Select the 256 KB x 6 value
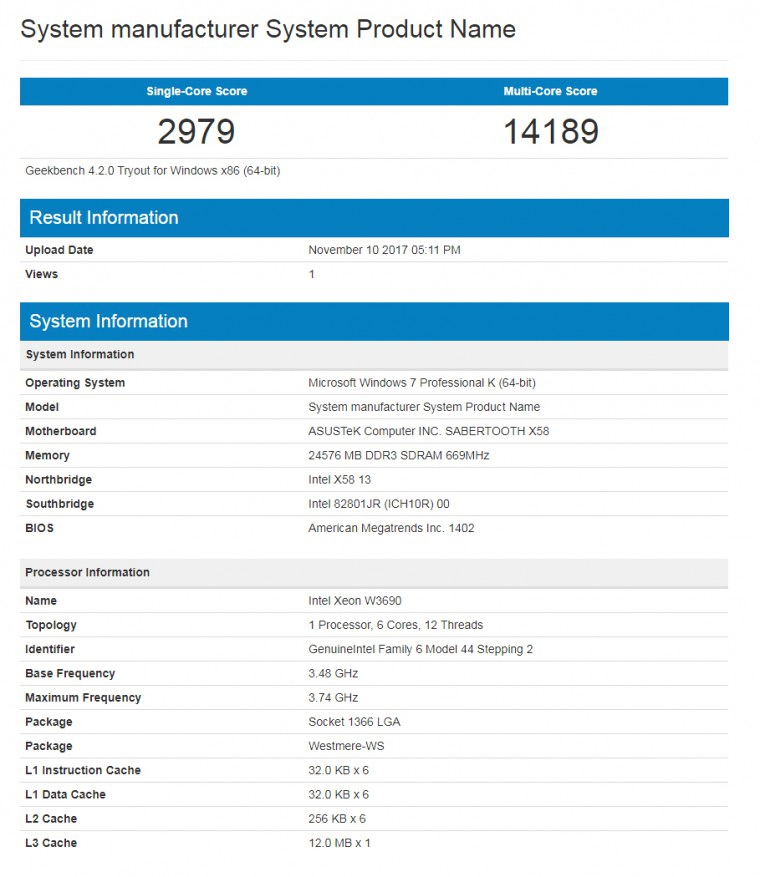This screenshot has height=877, width=760. (337, 819)
